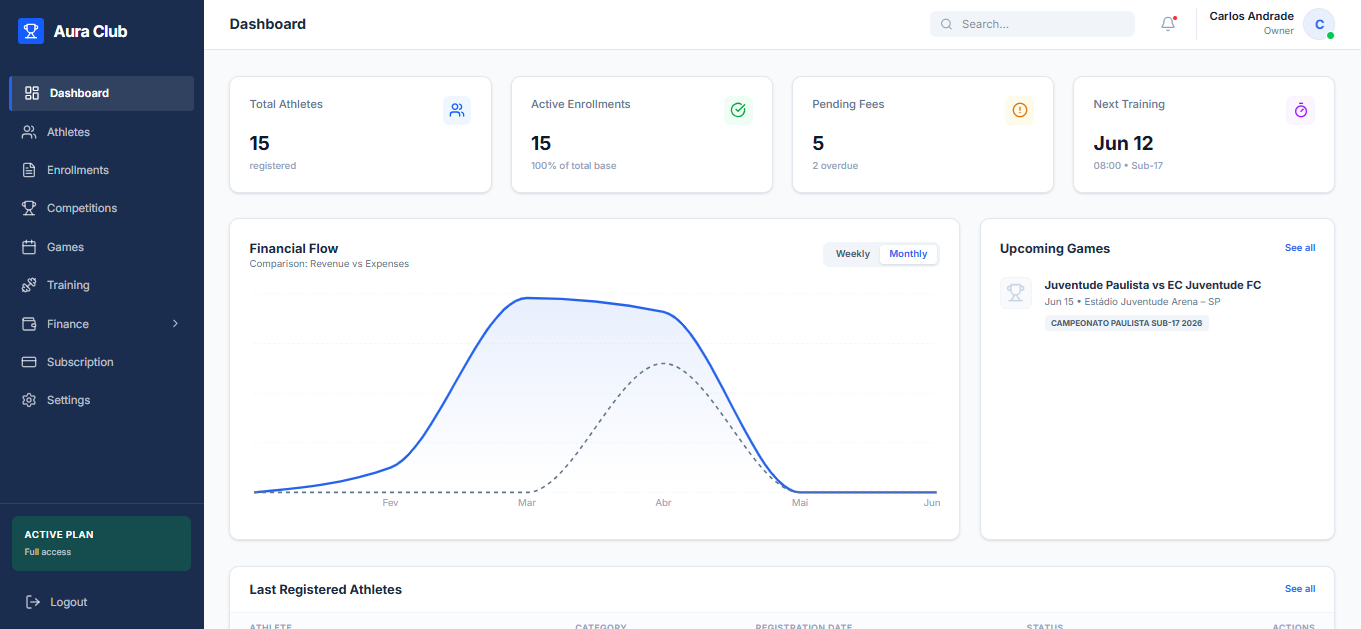Switch the chart to Monthly view

tap(908, 254)
